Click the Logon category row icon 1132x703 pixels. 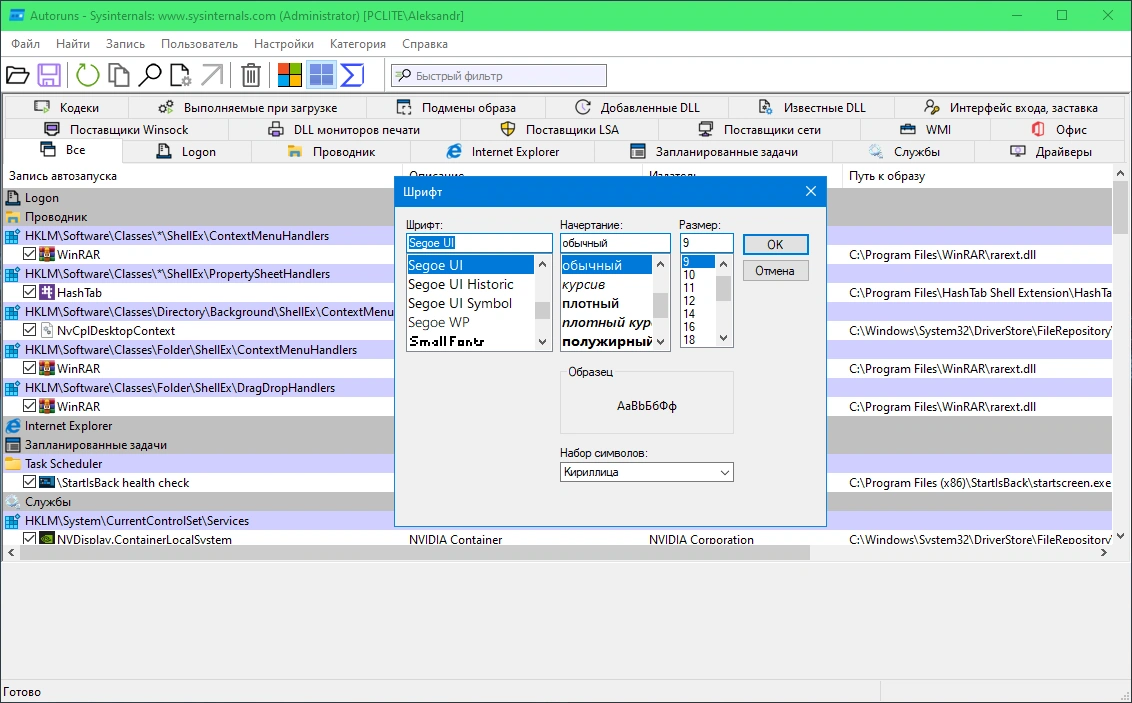pos(12,198)
